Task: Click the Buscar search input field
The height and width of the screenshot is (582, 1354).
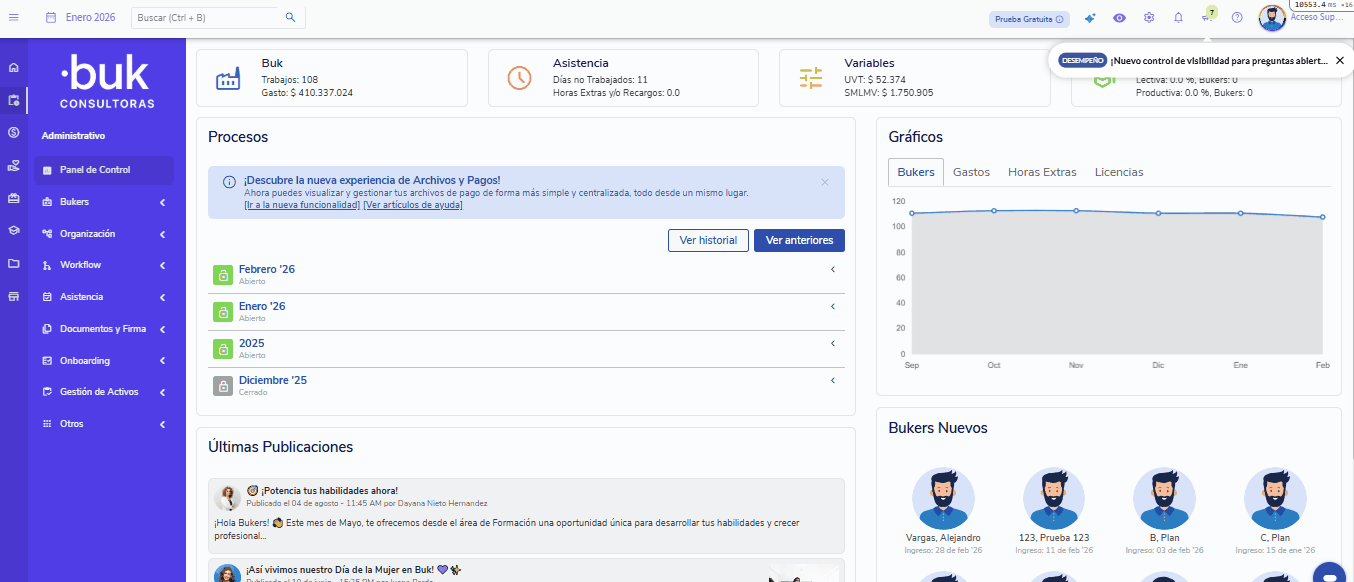Action: tap(208, 18)
